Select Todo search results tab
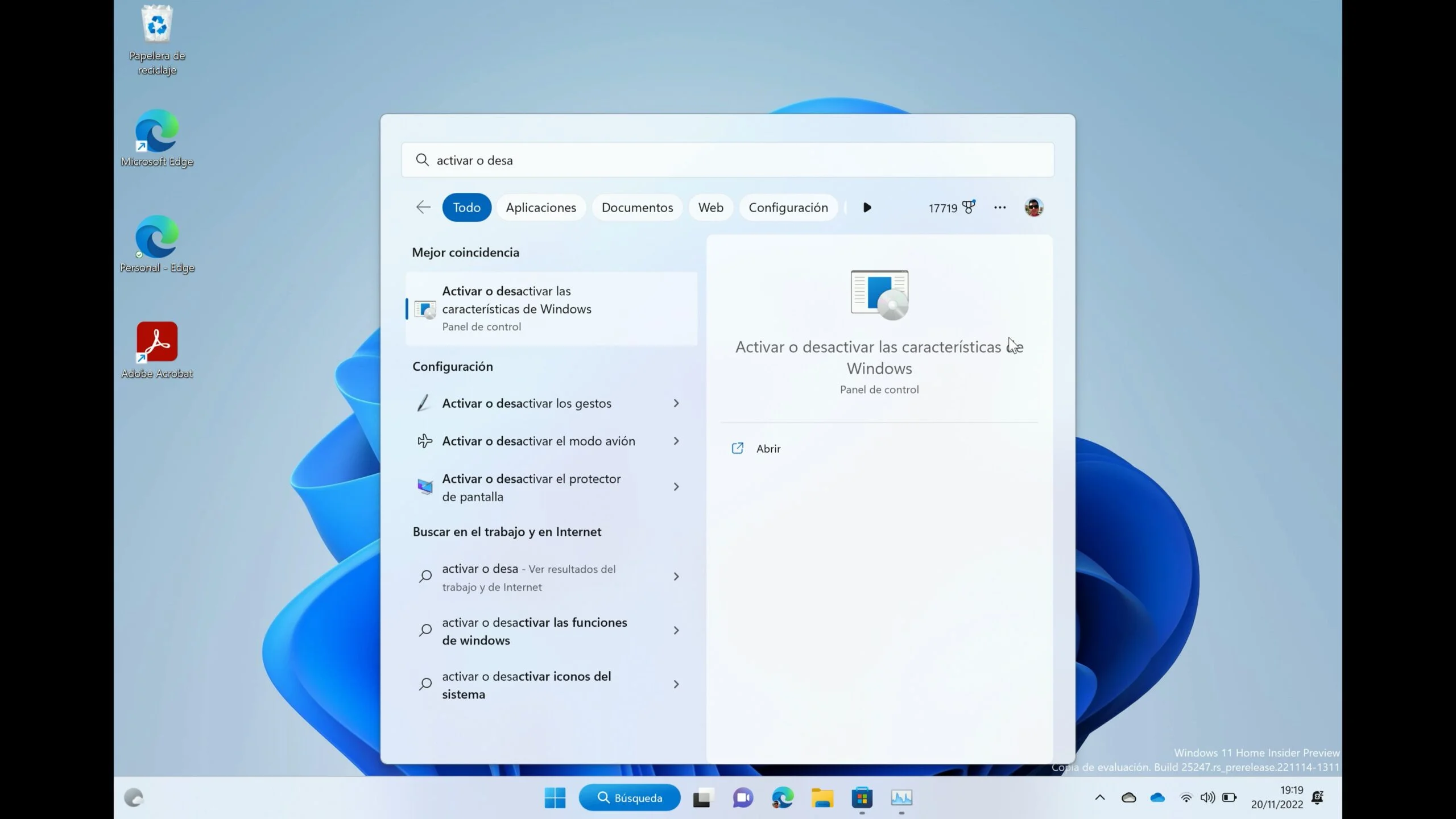 point(467,207)
